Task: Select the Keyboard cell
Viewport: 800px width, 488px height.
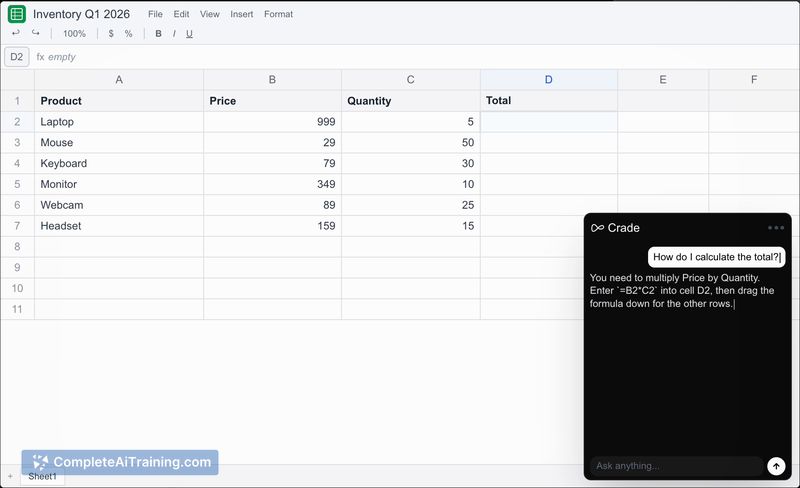Action: [119, 163]
